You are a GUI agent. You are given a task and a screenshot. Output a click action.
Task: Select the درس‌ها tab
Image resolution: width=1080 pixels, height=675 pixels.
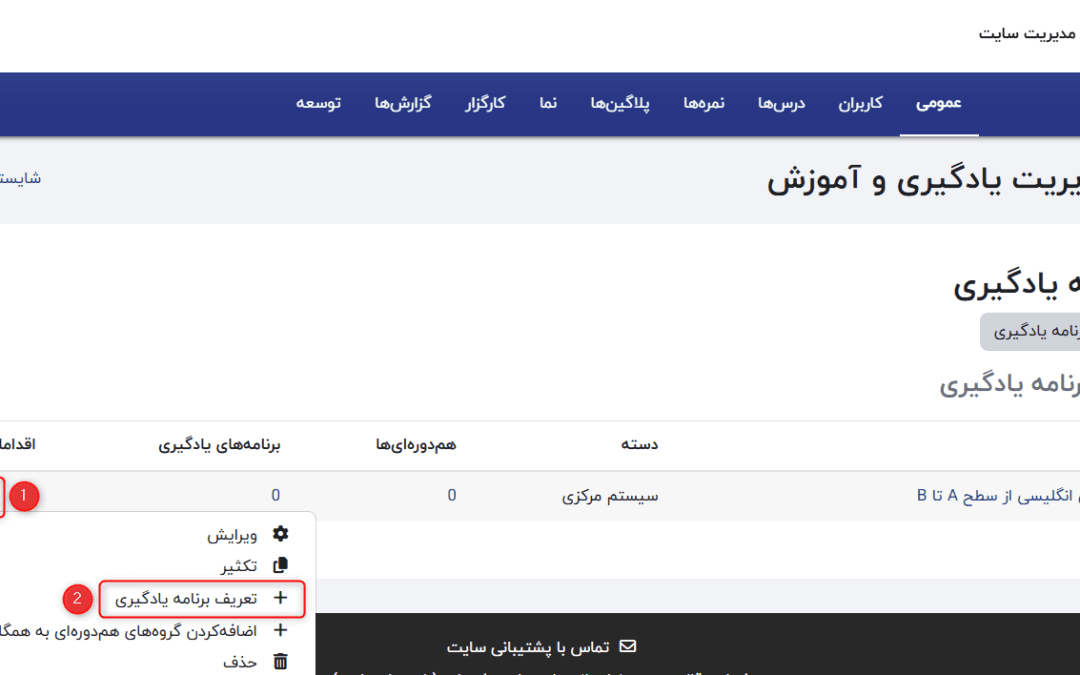781,103
